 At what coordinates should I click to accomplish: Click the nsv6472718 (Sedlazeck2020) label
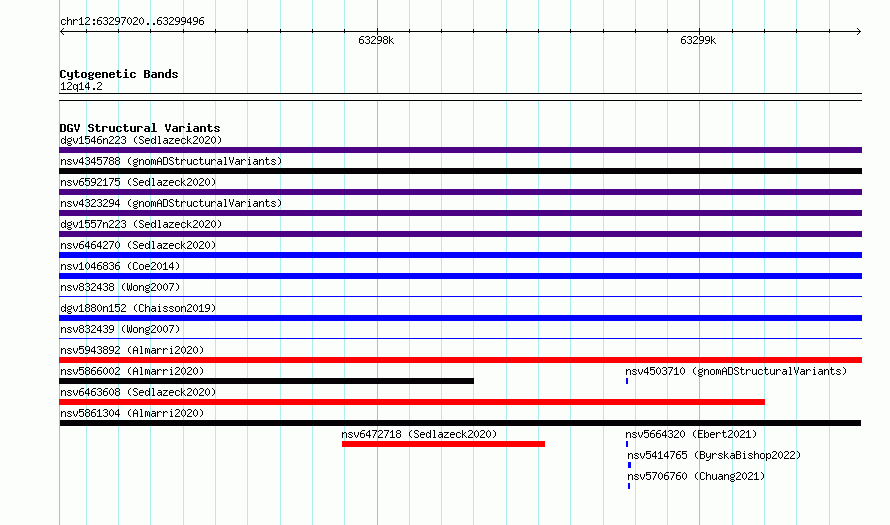[419, 434]
